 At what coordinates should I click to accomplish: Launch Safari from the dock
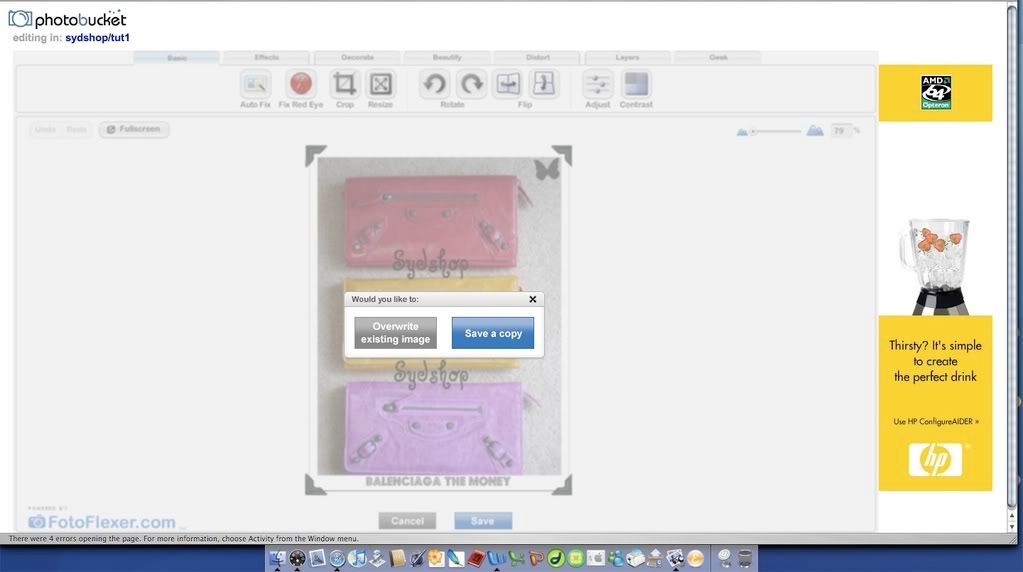[x=337, y=558]
